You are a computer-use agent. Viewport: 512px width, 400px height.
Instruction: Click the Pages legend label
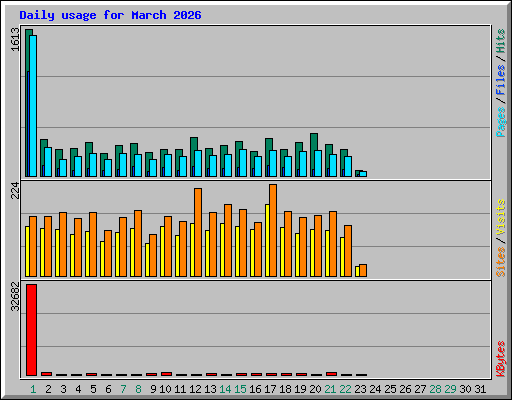tap(500, 122)
